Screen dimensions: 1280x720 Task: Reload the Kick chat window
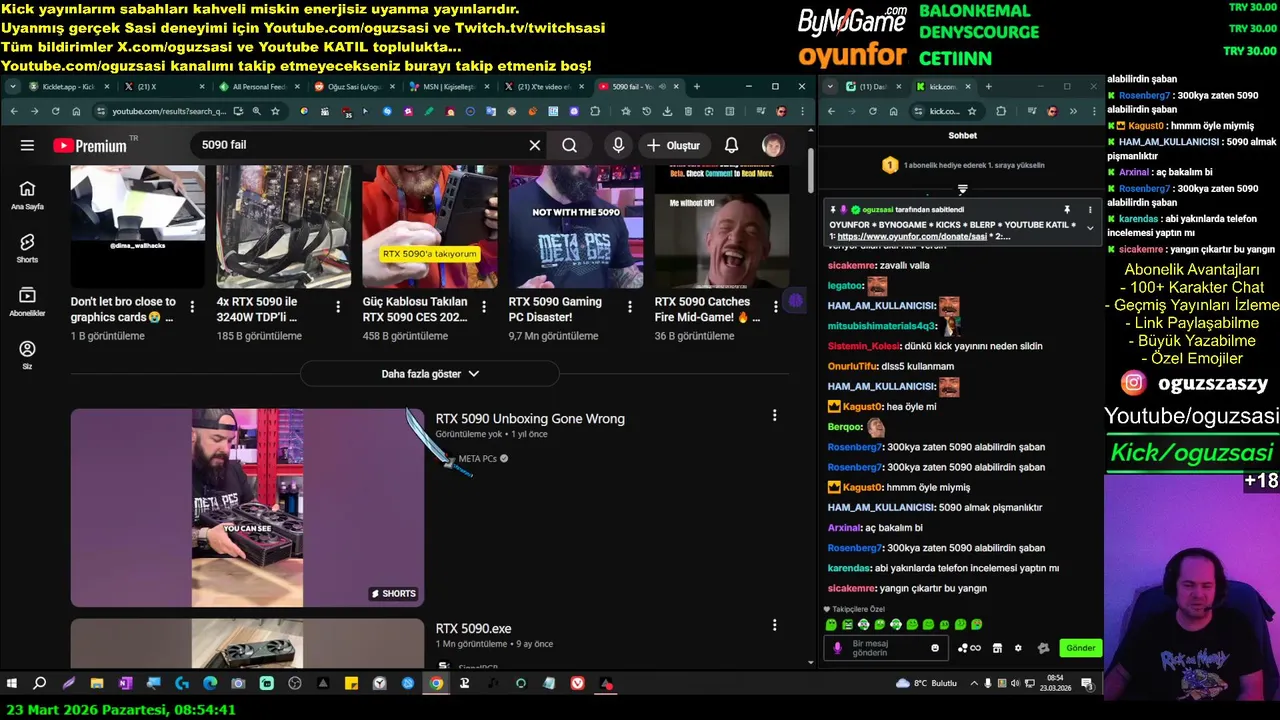point(873,111)
